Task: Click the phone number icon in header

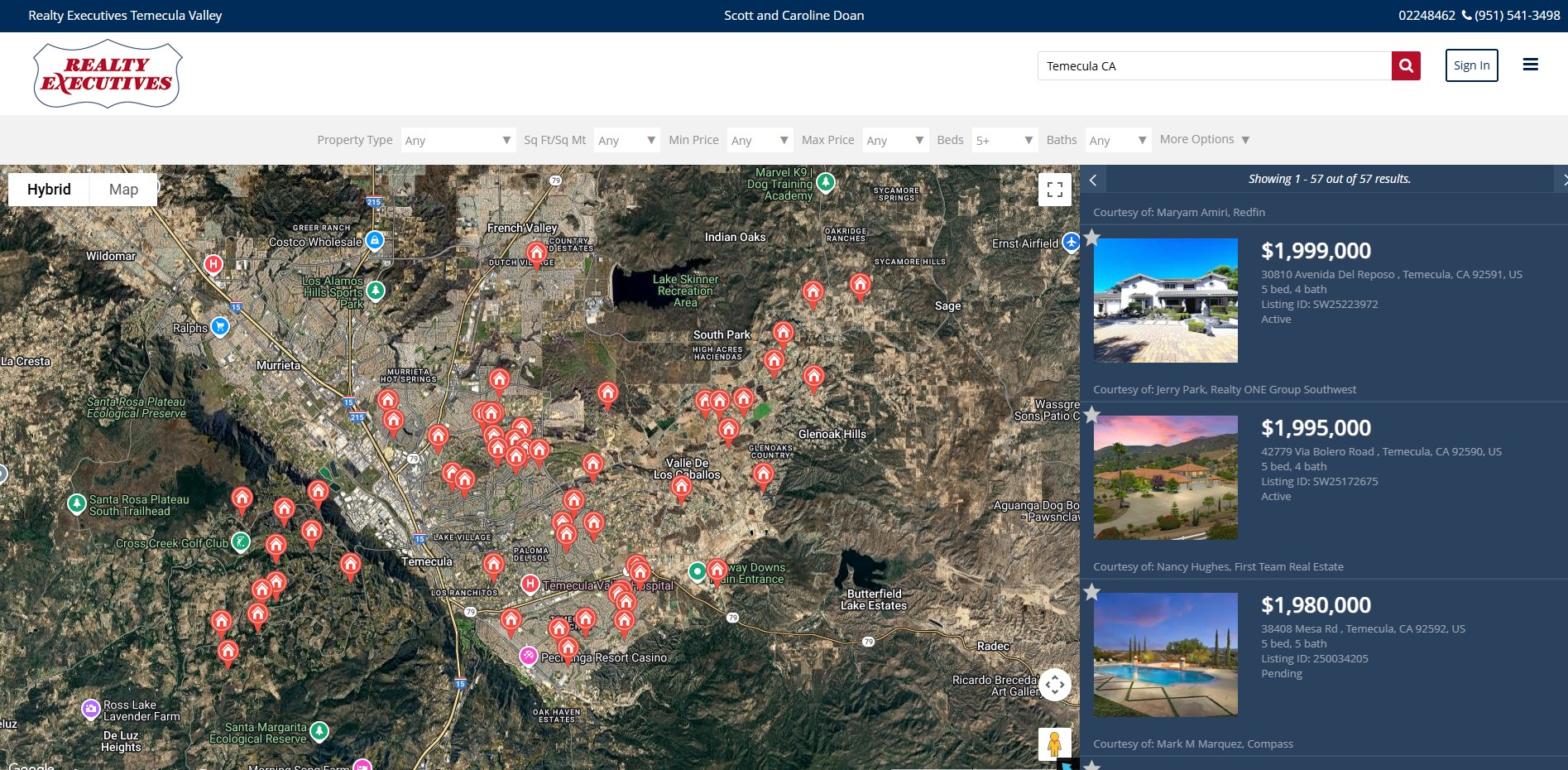Action: tap(1466, 15)
